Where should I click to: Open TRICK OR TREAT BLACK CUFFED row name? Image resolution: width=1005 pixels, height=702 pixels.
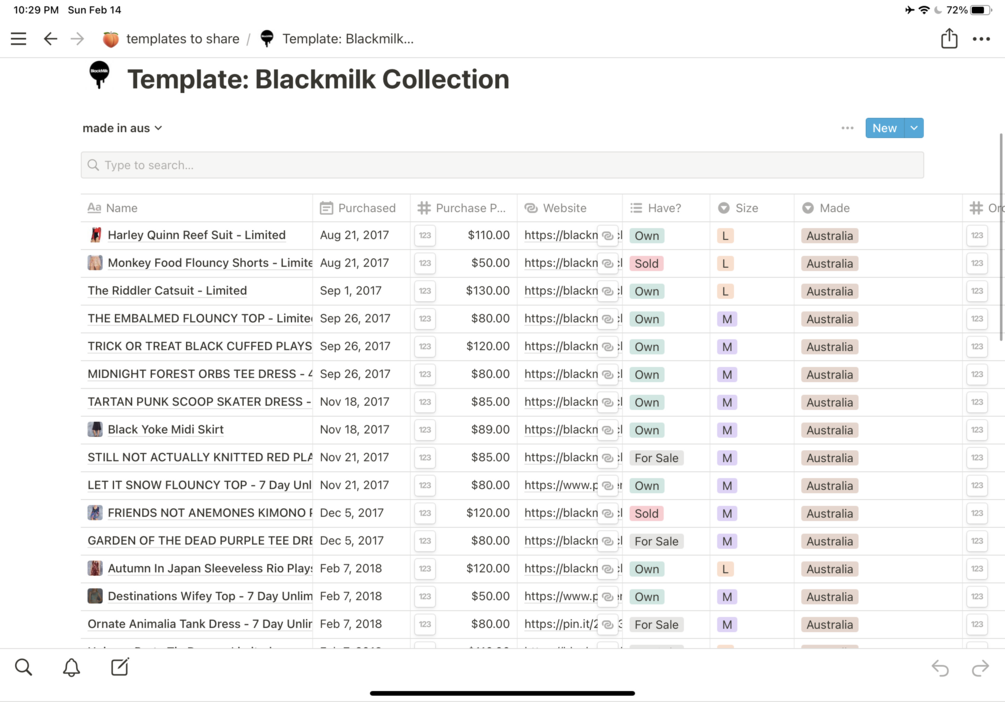coord(199,346)
